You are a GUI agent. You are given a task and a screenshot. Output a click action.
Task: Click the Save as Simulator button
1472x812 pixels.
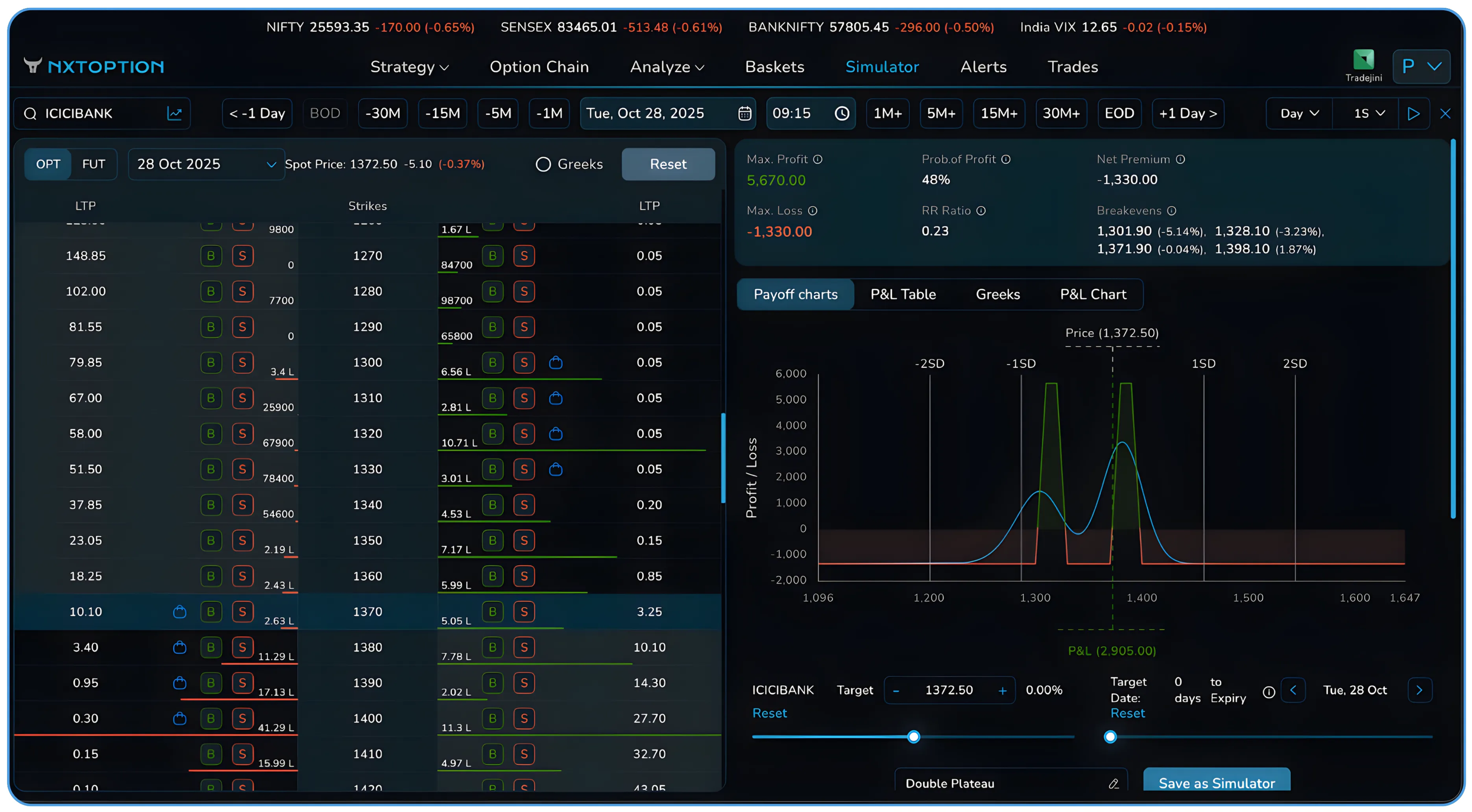[x=1216, y=783]
